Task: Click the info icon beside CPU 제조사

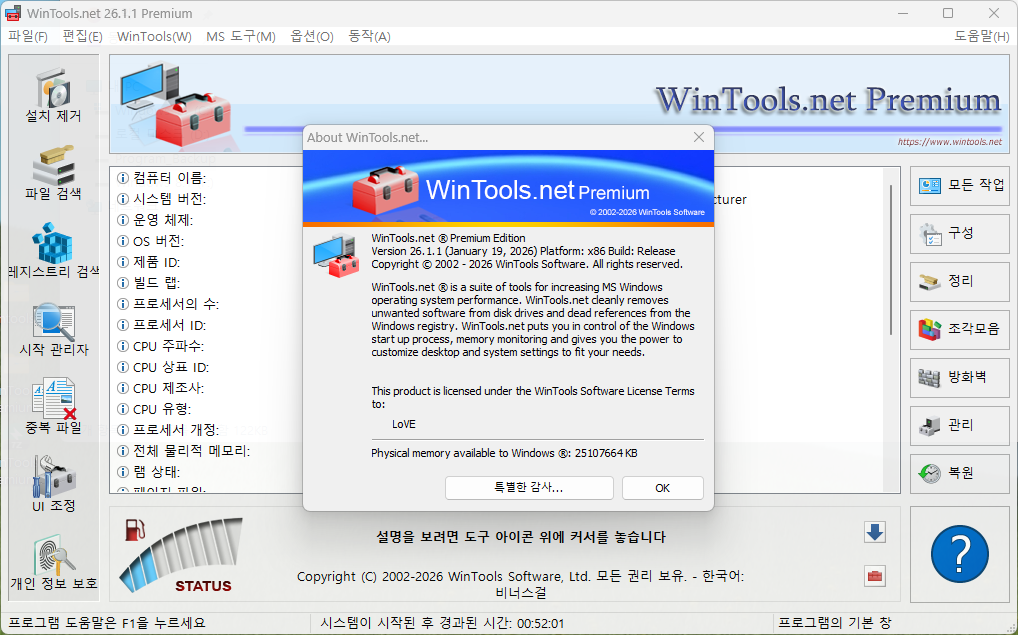Action: (123, 388)
